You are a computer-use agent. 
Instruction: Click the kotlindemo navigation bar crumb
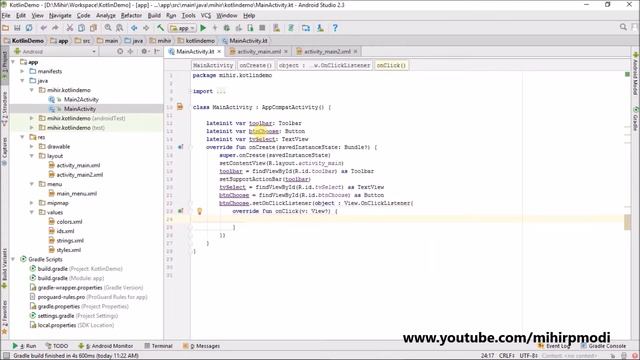click(x=196, y=41)
